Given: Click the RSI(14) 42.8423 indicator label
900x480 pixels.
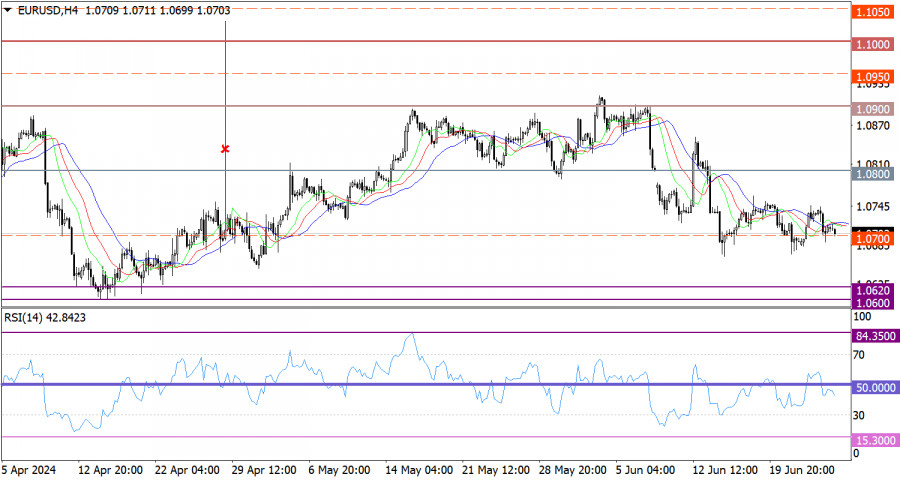Looking at the screenshot, I should 45,318.
